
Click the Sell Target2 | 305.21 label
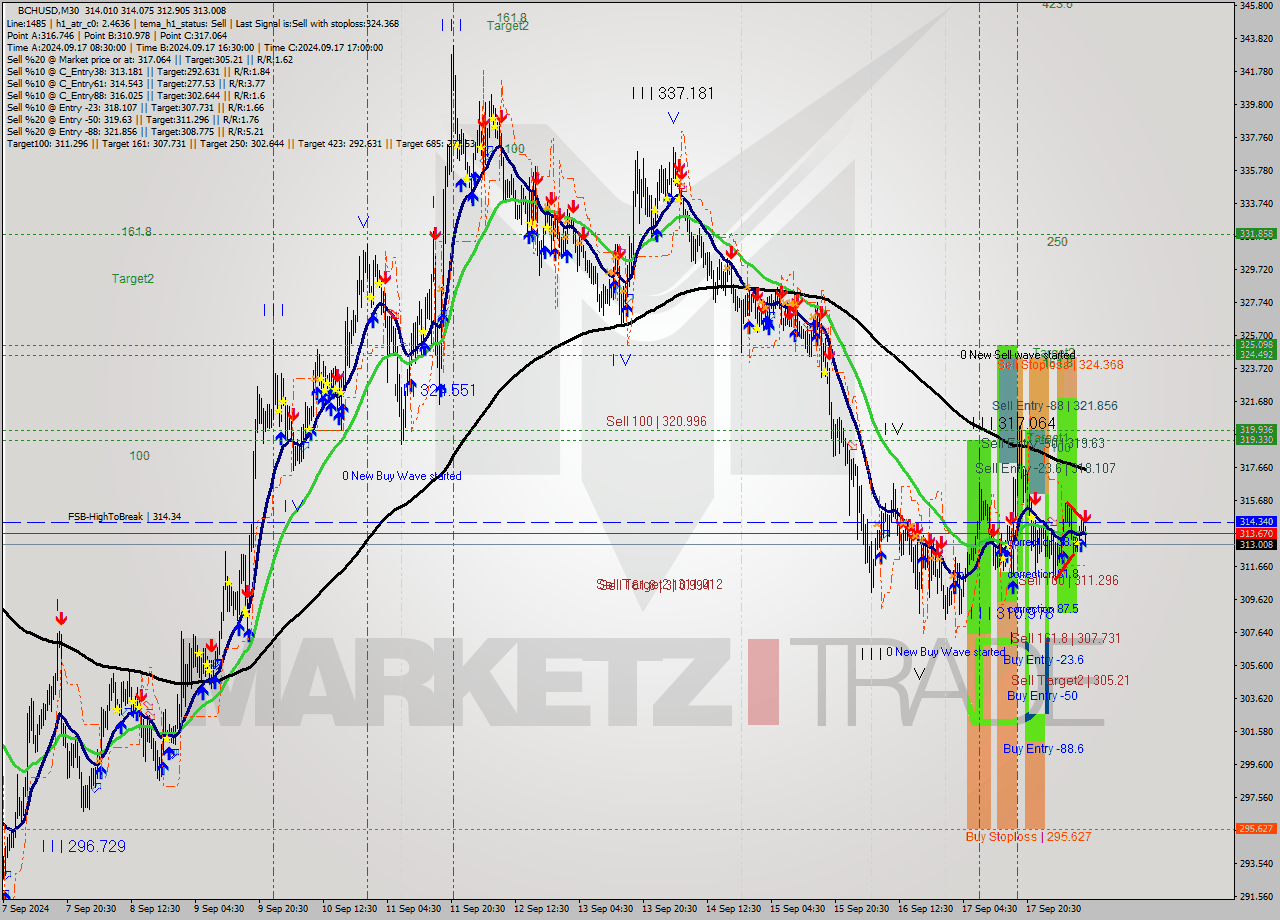[1070, 680]
